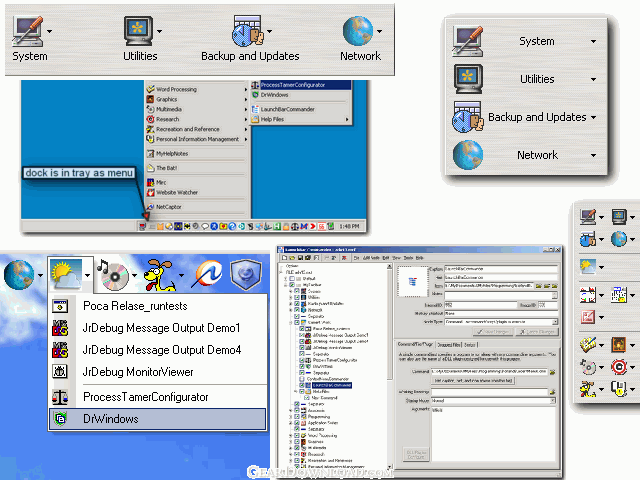
Task: Click Set caption, hint, icon from file button
Action: pos(473,380)
